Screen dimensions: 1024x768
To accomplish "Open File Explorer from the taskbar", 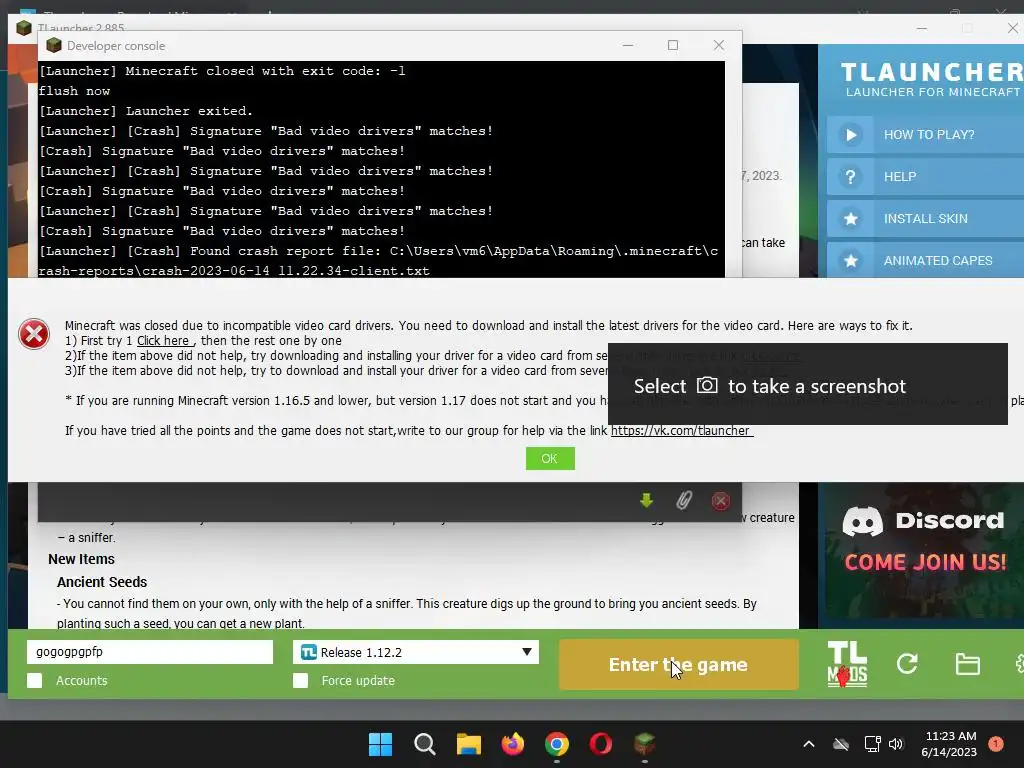I will [468, 744].
